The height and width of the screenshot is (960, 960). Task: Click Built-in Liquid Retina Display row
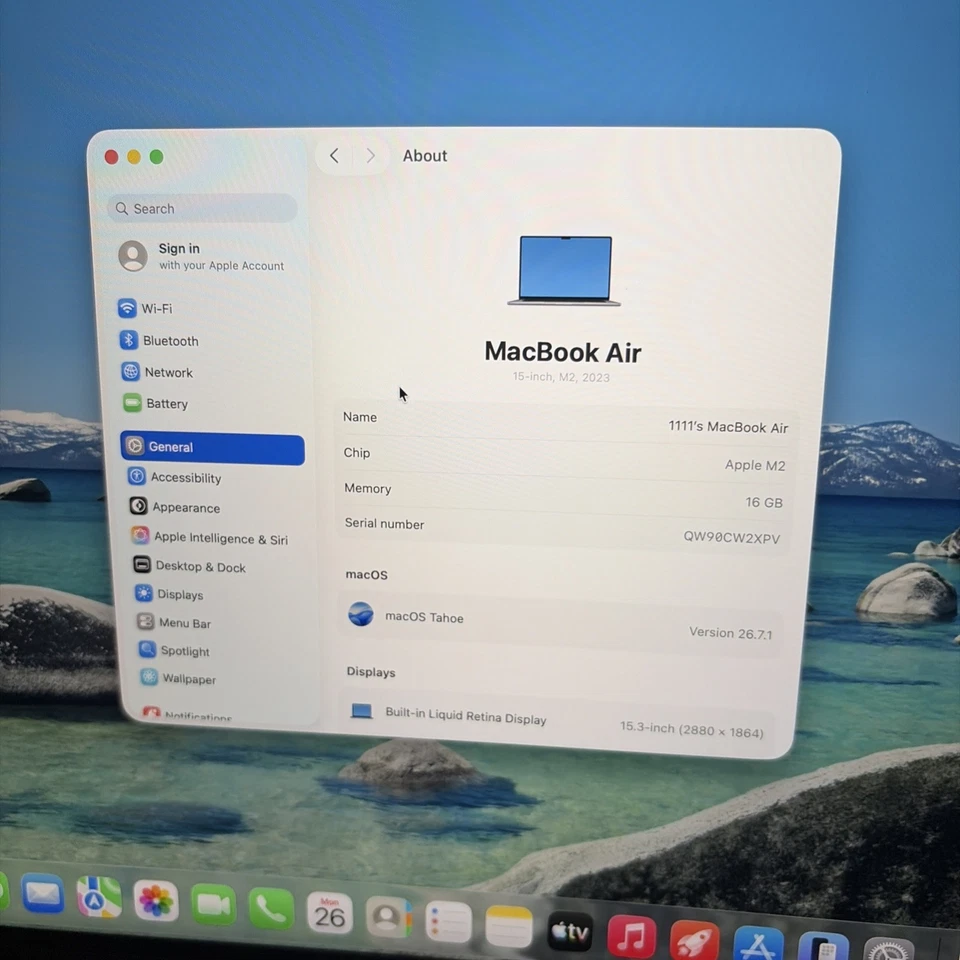tap(556, 721)
